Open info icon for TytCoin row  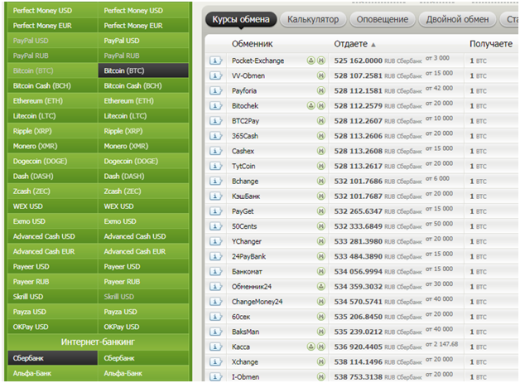[x=215, y=166]
